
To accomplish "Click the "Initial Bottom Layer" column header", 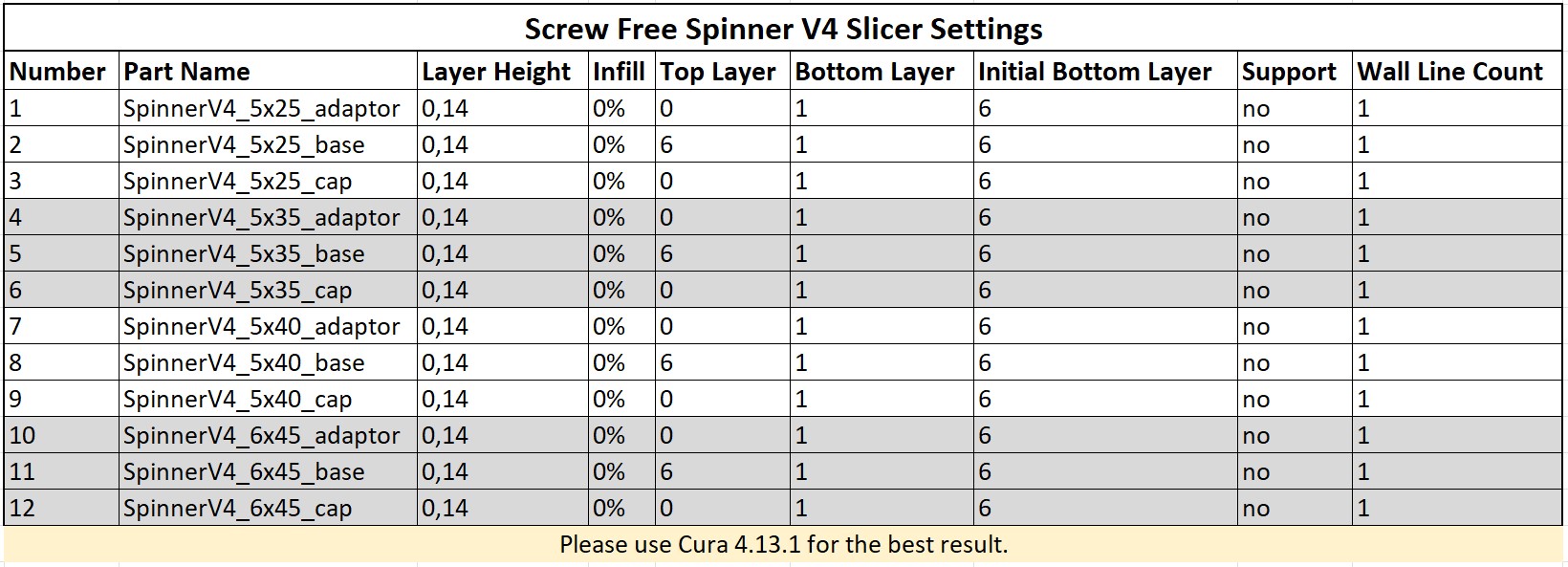I will (1094, 72).
